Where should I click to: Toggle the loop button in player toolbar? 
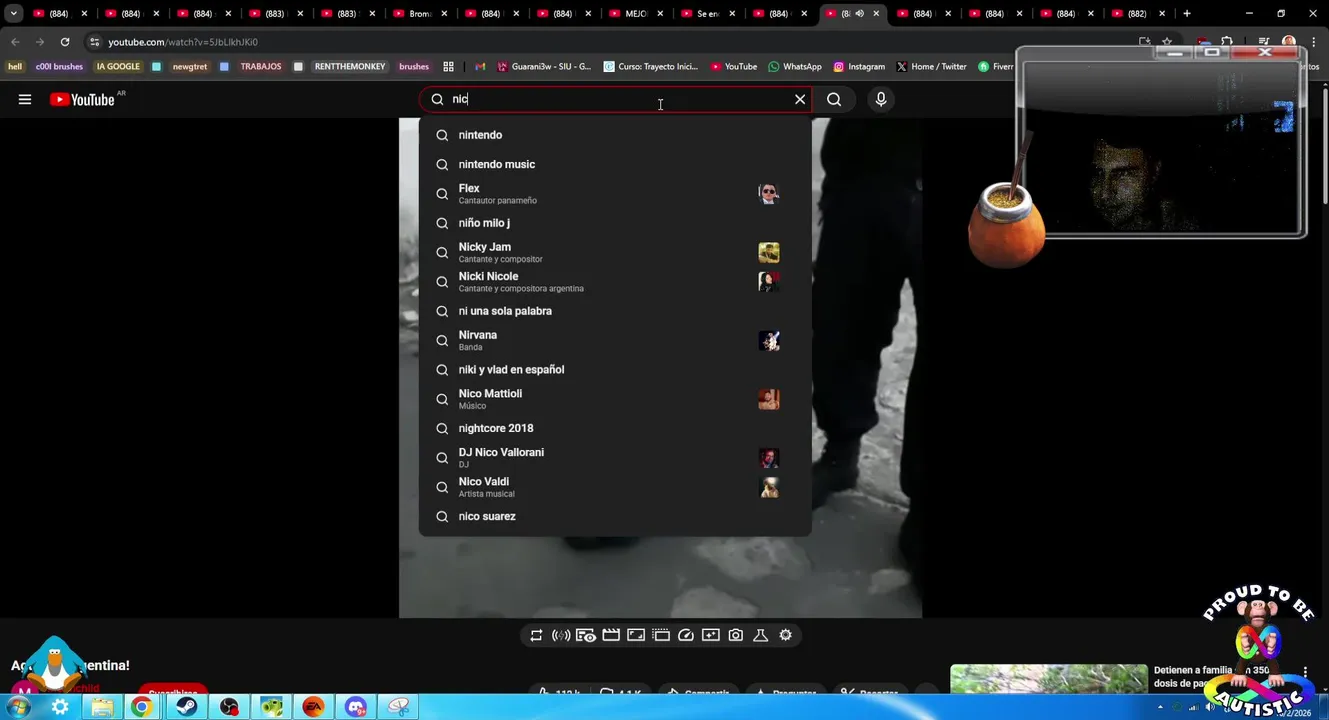(536, 635)
